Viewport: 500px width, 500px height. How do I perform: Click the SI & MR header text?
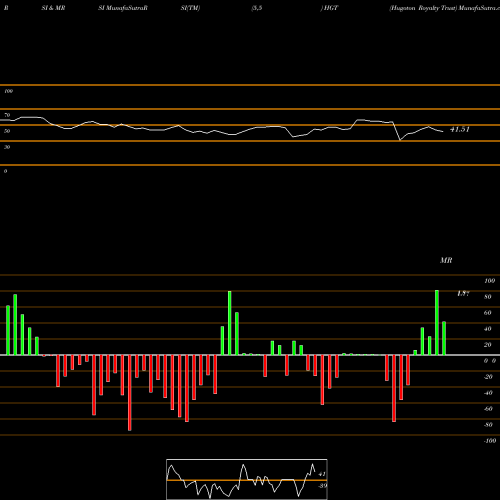pos(53,8)
